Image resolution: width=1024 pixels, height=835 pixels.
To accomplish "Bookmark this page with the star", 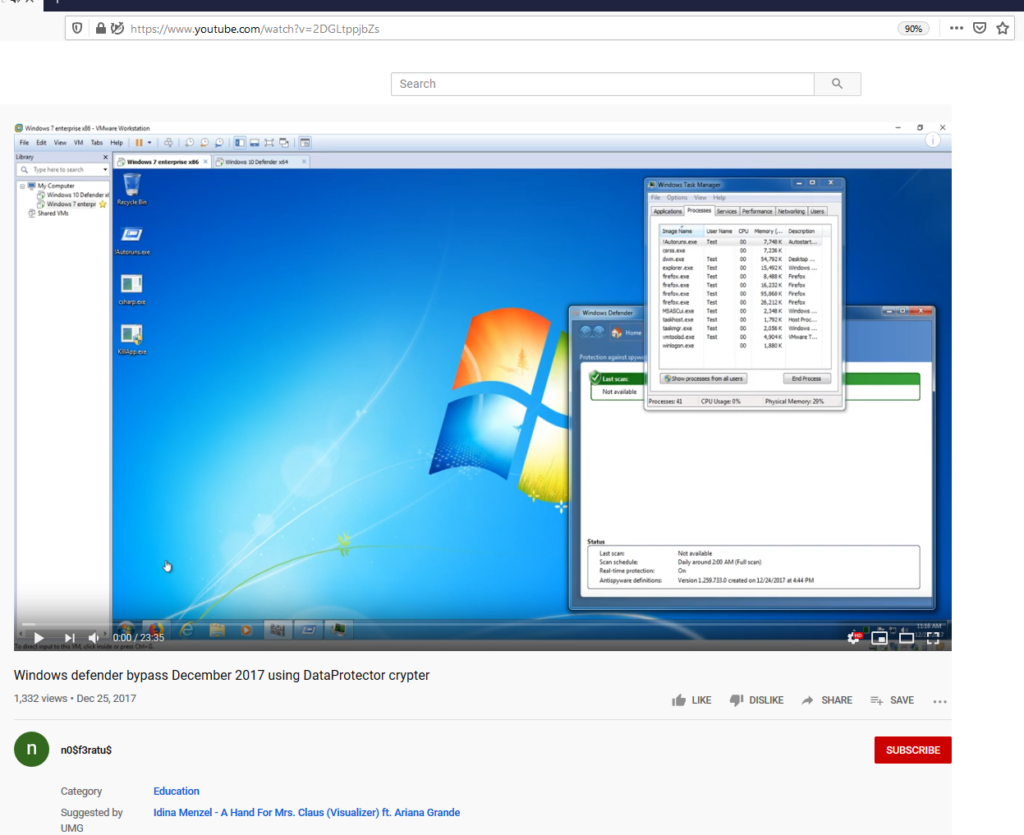I will tap(1002, 28).
